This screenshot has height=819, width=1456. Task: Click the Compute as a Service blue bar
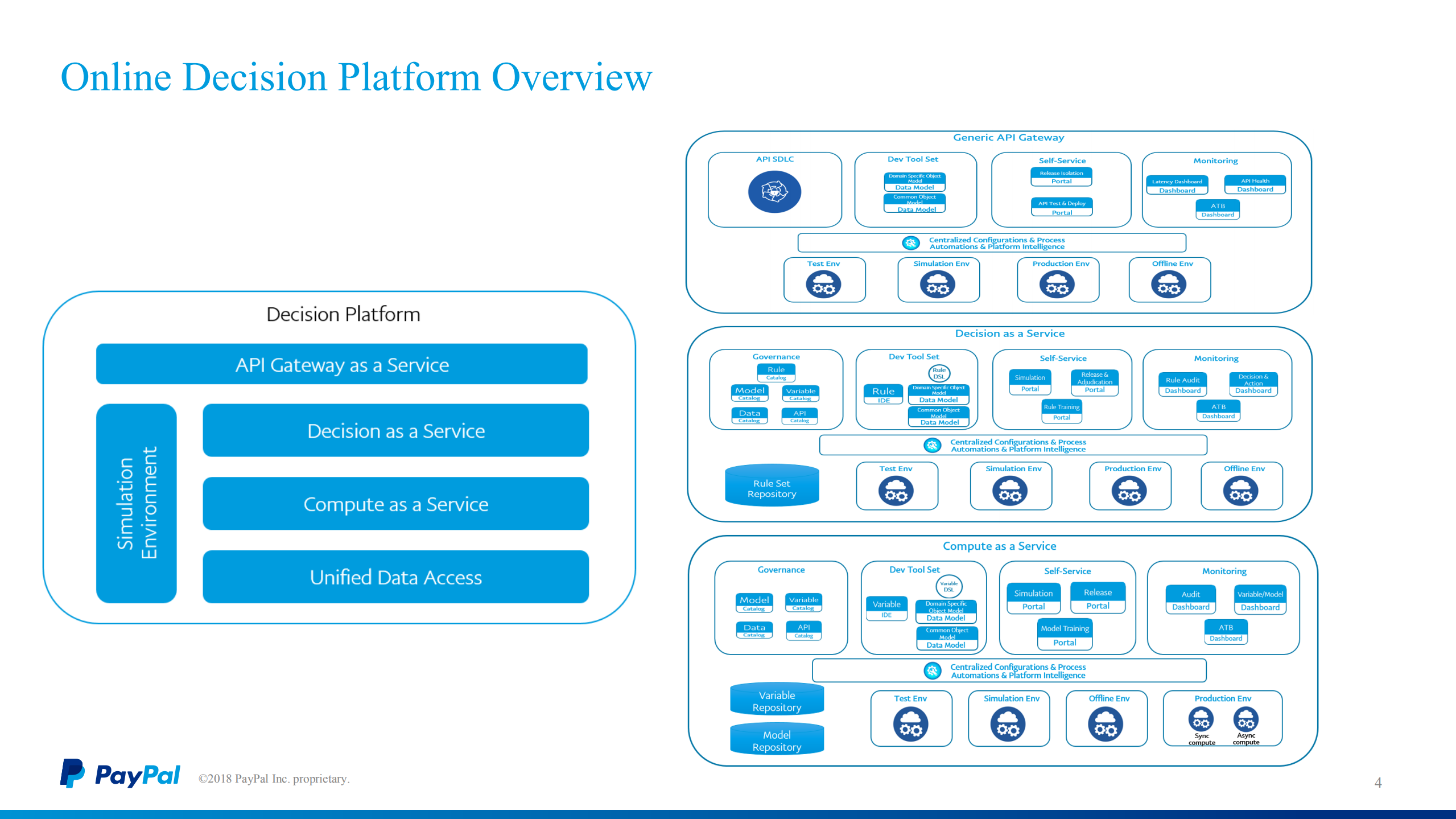click(x=395, y=504)
